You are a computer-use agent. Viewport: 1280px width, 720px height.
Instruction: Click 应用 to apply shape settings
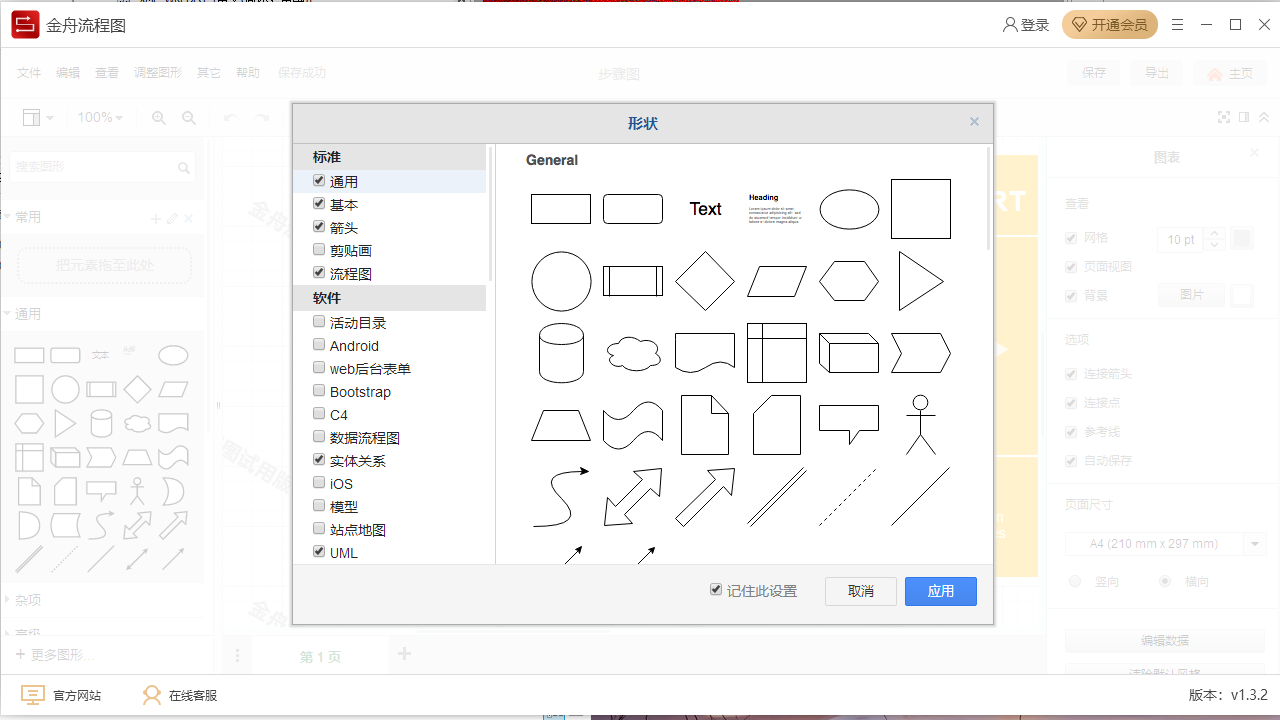[940, 591]
